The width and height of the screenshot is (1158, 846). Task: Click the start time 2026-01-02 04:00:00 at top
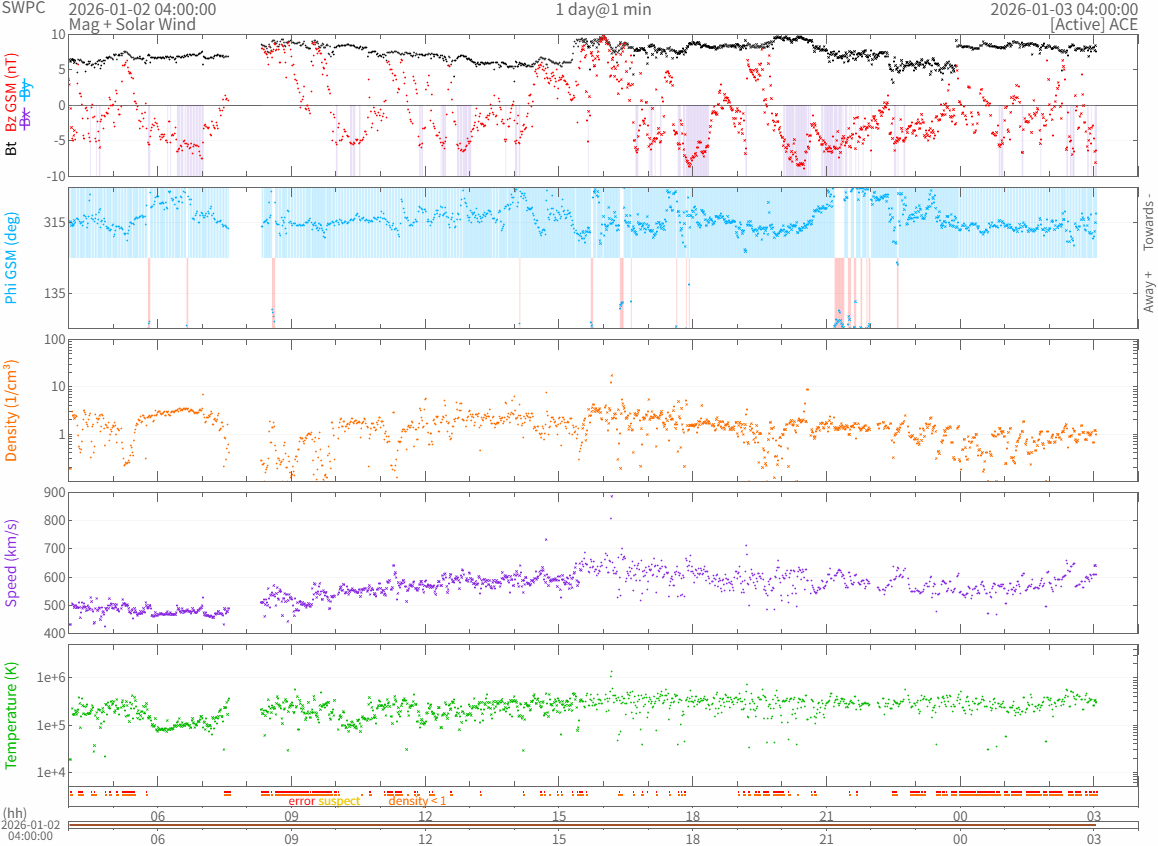(x=142, y=9)
